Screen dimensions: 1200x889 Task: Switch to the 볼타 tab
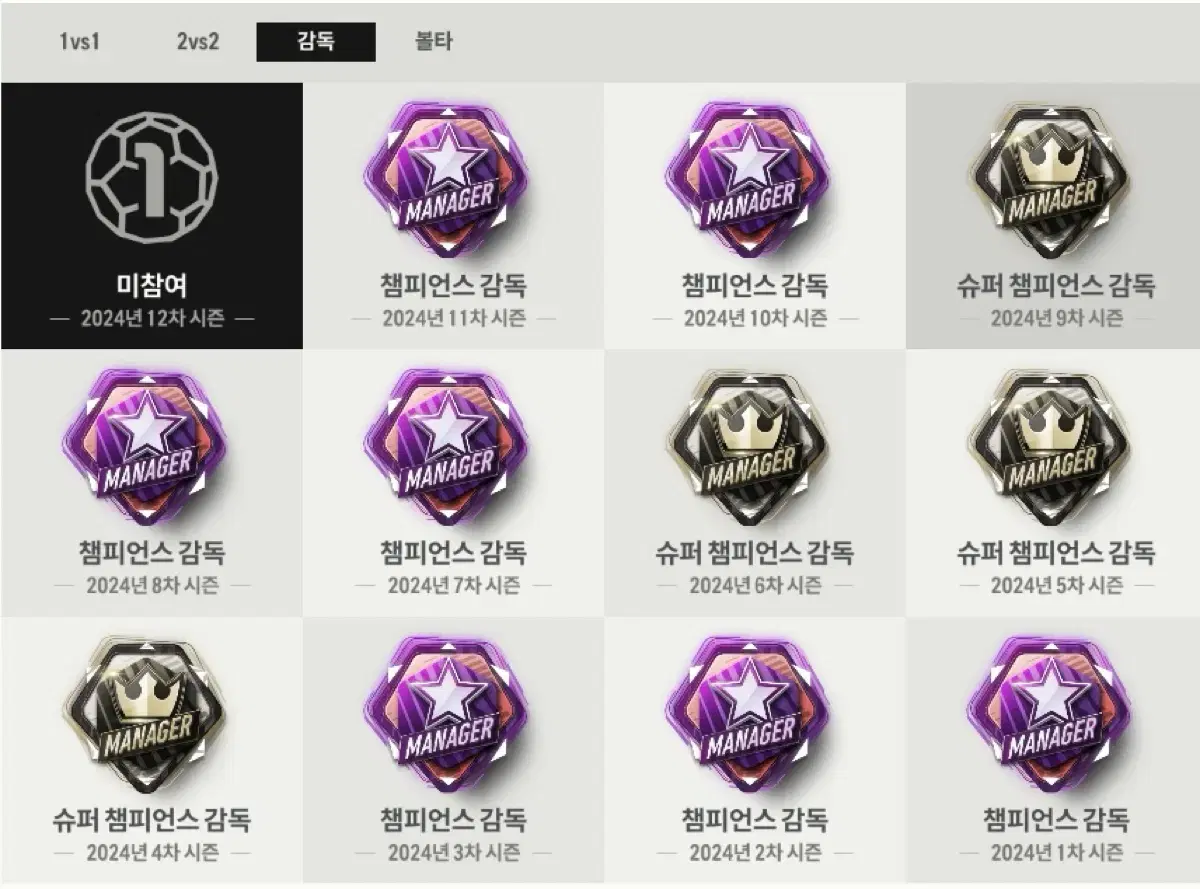(433, 42)
